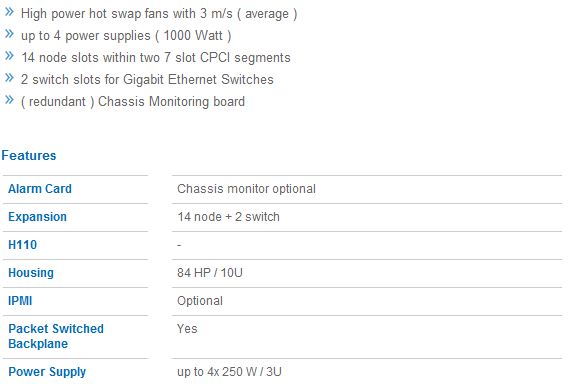This screenshot has height=384, width=569.
Task: Click the Yes value for Packet Switched Backplane
Action: click(187, 328)
